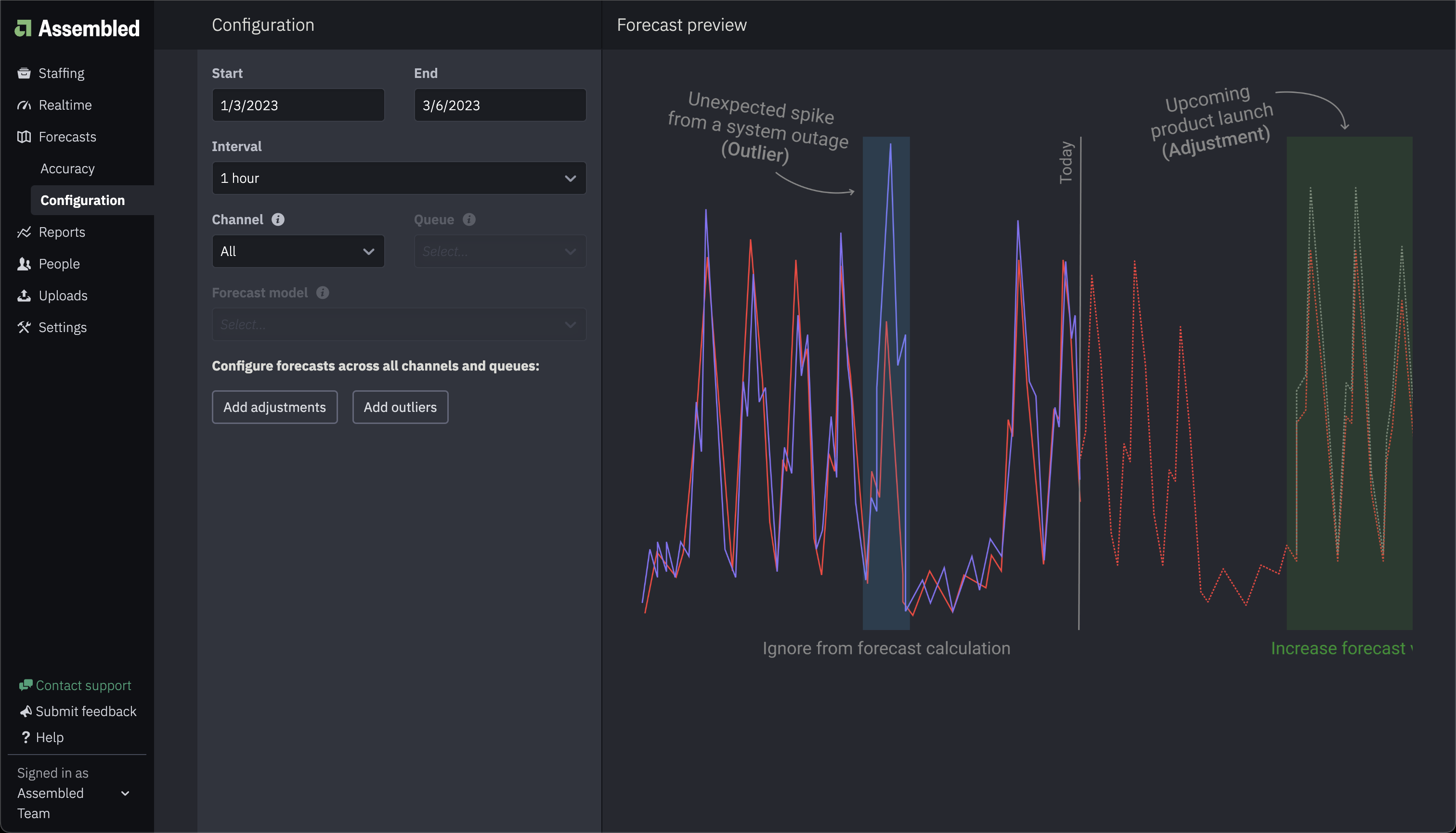Click the Queue info icon

[469, 220]
